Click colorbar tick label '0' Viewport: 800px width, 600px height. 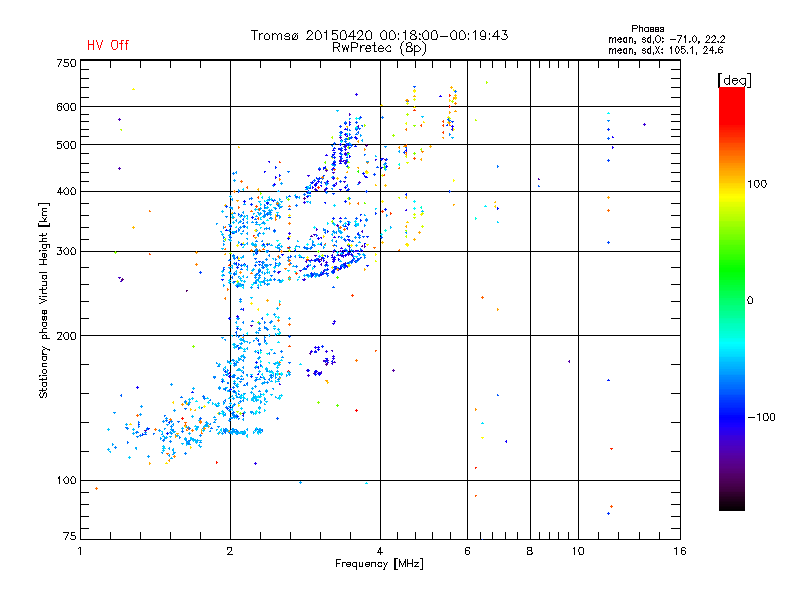pos(750,301)
